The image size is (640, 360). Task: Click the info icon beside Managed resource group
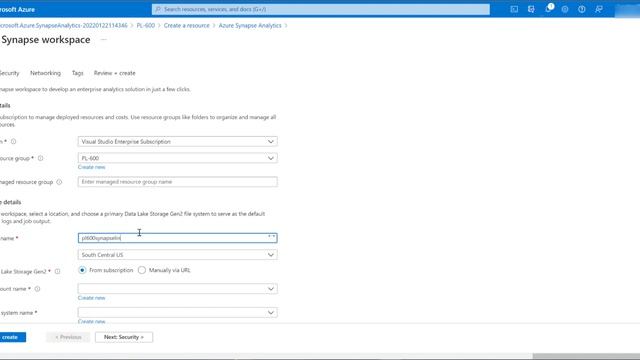point(59,182)
